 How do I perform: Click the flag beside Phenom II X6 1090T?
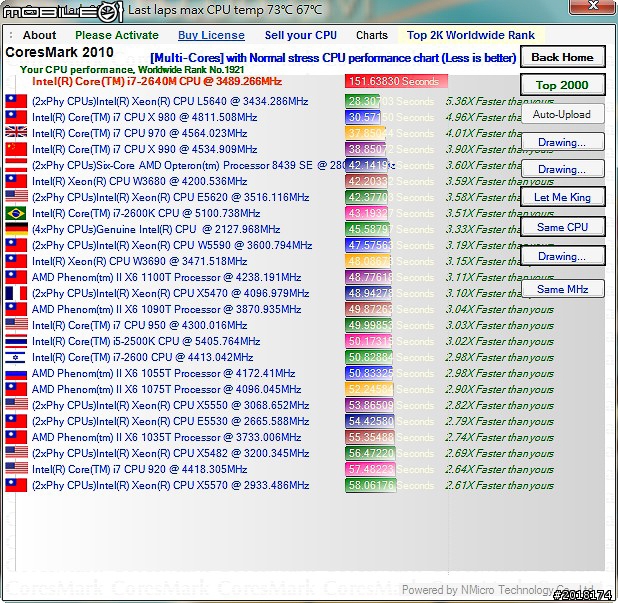coord(16,309)
